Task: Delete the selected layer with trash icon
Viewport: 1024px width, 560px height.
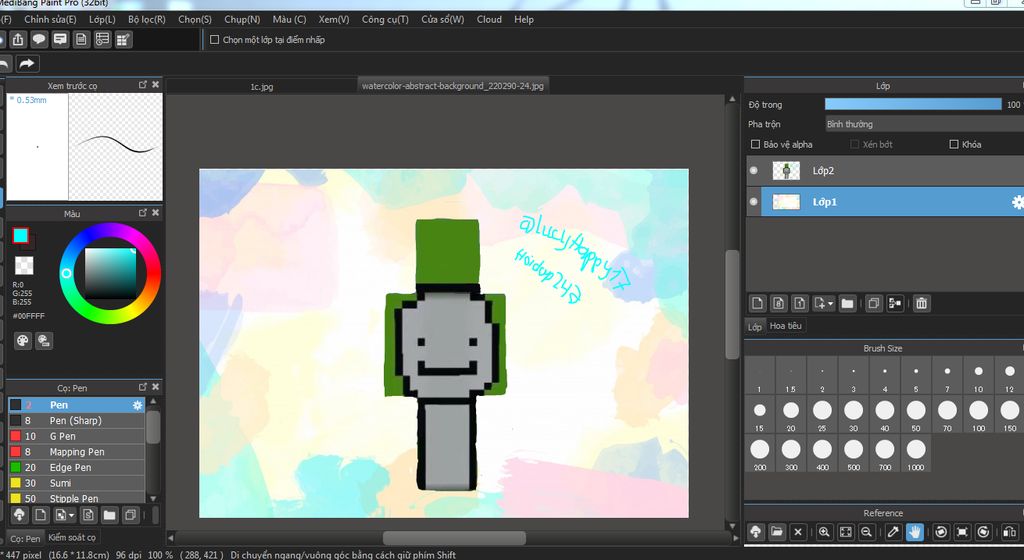Action: 921,303
